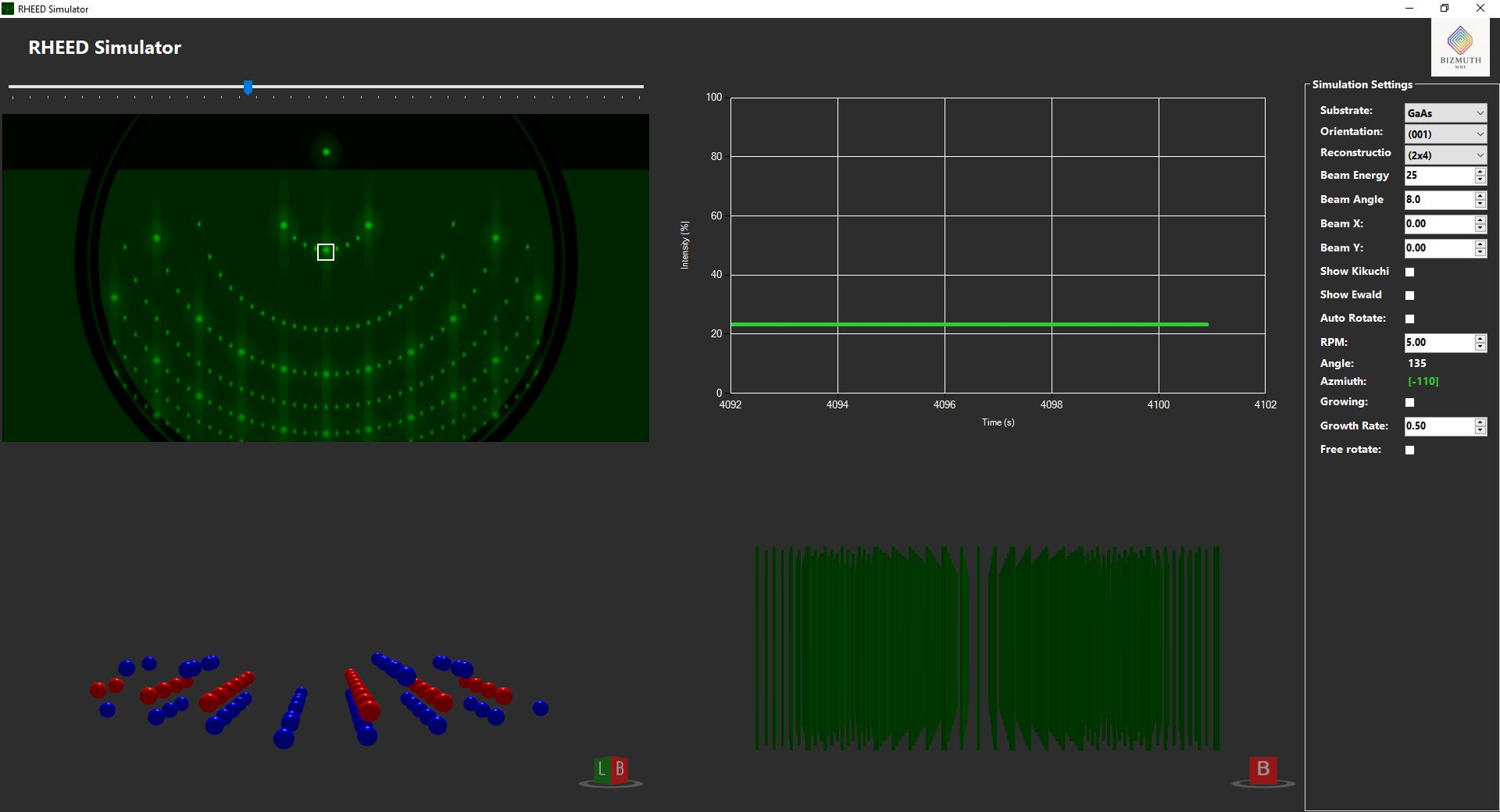Select the intensity sampling square on the RHEED pattern
The width and height of the screenshot is (1500, 812).
[x=325, y=251]
